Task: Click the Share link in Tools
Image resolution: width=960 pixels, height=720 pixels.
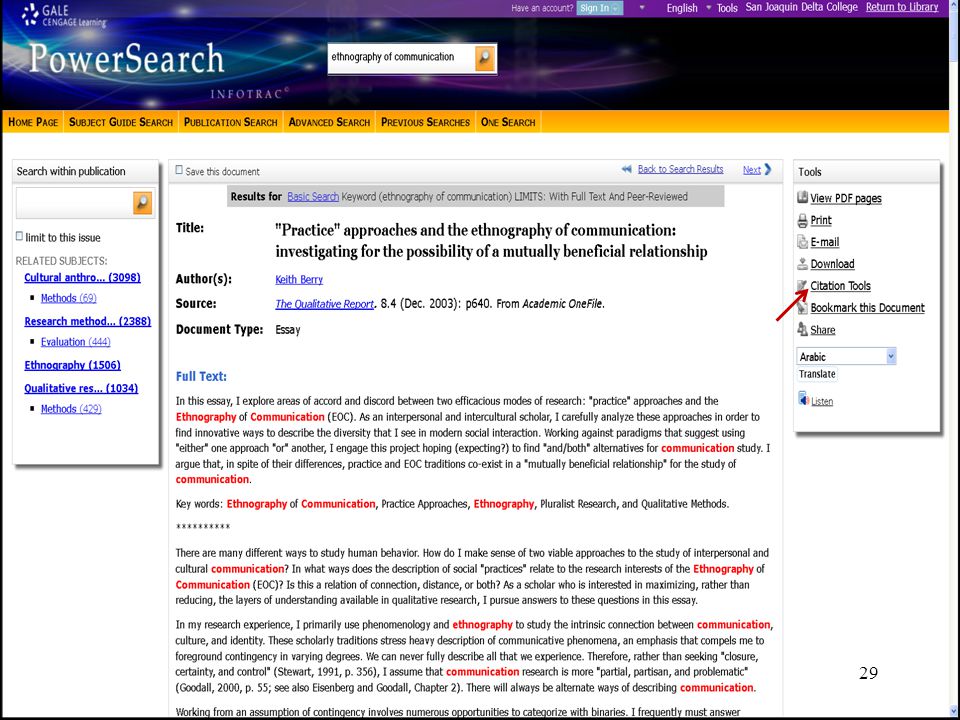Action: [x=822, y=330]
